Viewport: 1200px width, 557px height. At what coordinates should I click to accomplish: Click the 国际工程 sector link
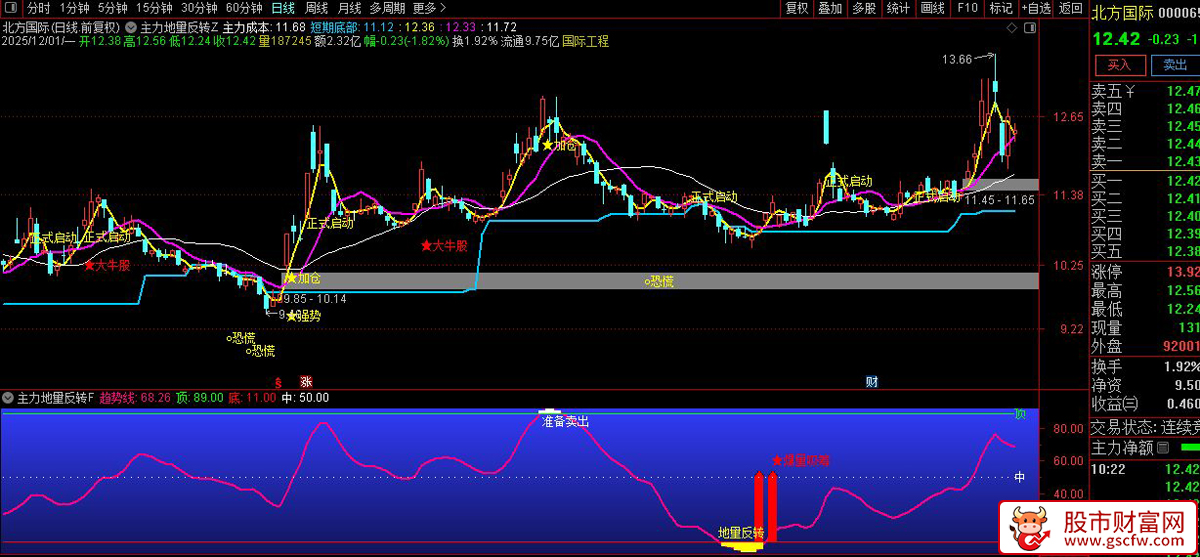(585, 42)
